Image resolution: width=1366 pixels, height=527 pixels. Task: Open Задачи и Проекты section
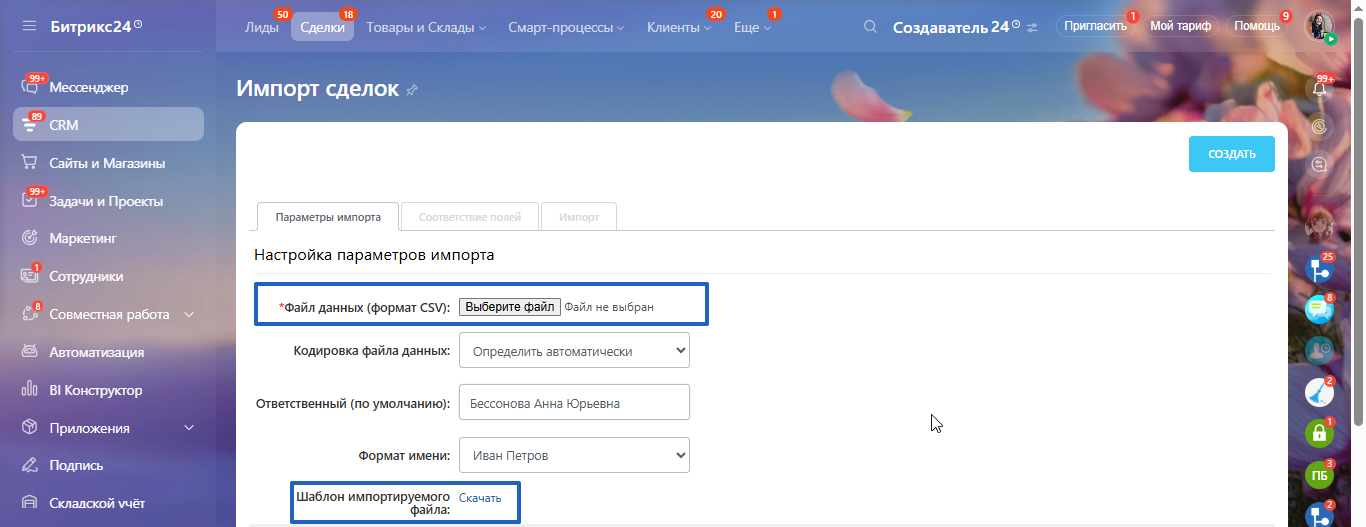pyautogui.click(x=108, y=201)
